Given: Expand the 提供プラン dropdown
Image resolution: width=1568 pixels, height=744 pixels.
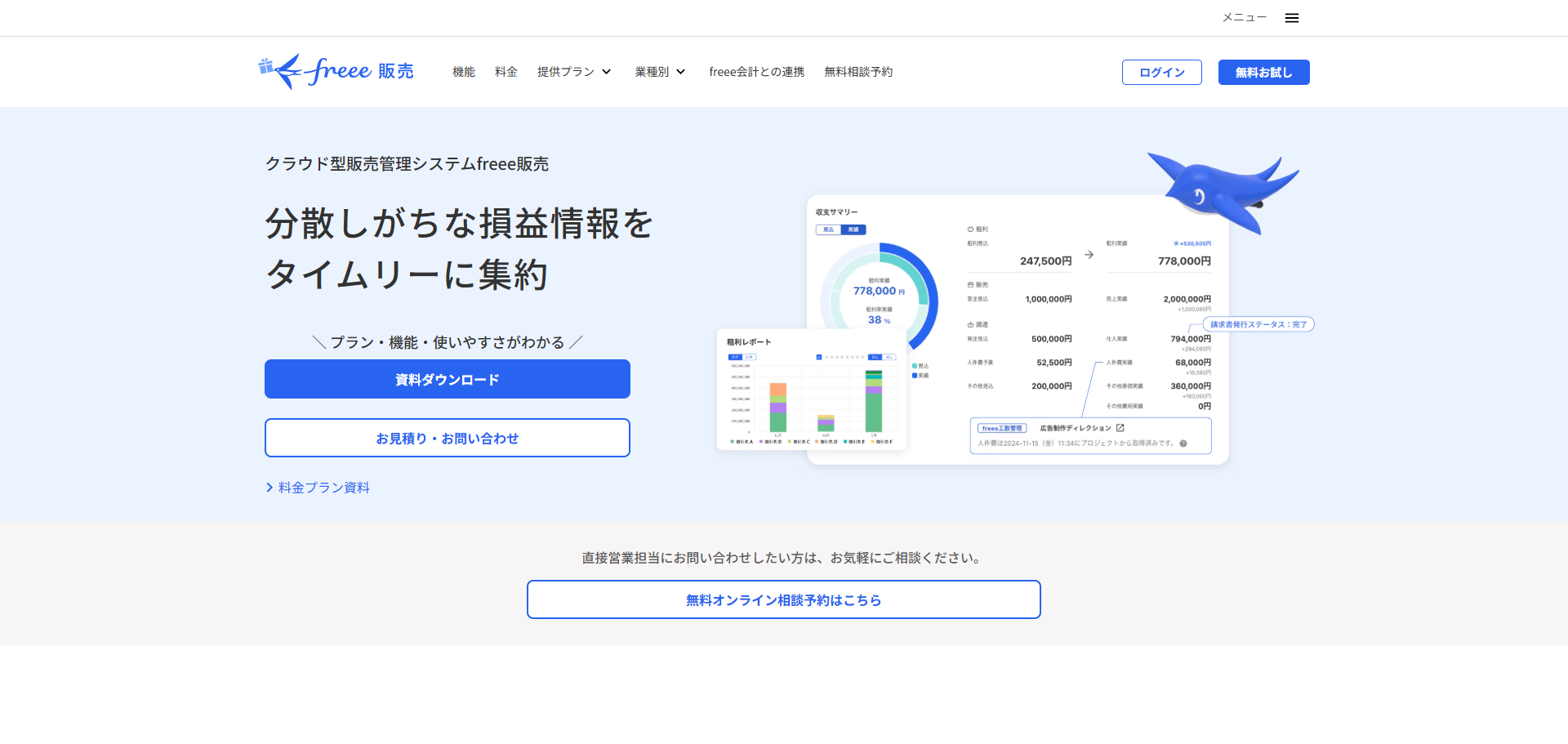Looking at the screenshot, I should (x=574, y=72).
